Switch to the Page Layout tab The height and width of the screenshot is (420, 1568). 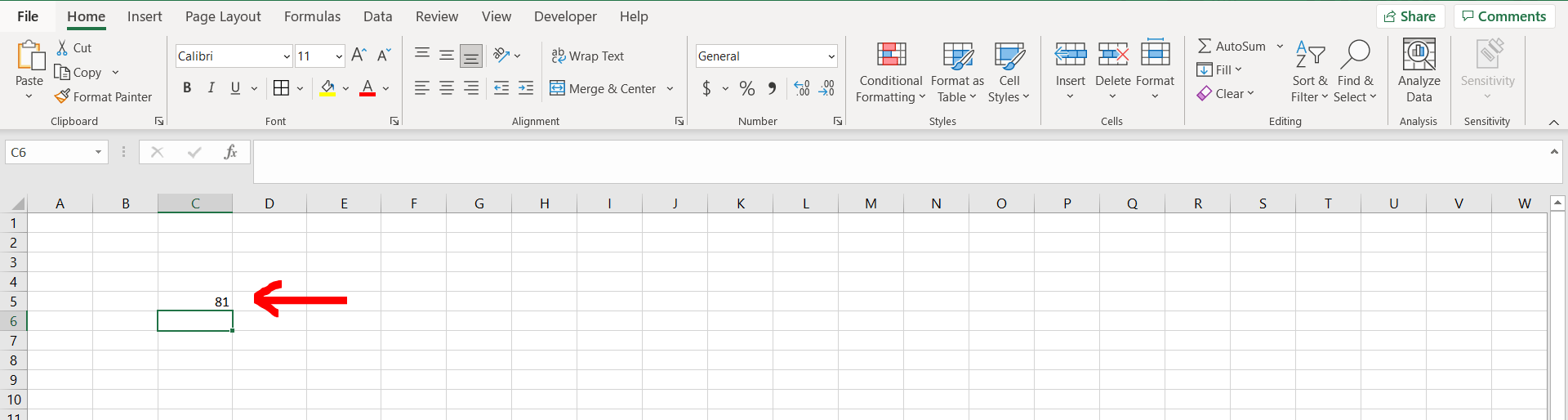223,16
